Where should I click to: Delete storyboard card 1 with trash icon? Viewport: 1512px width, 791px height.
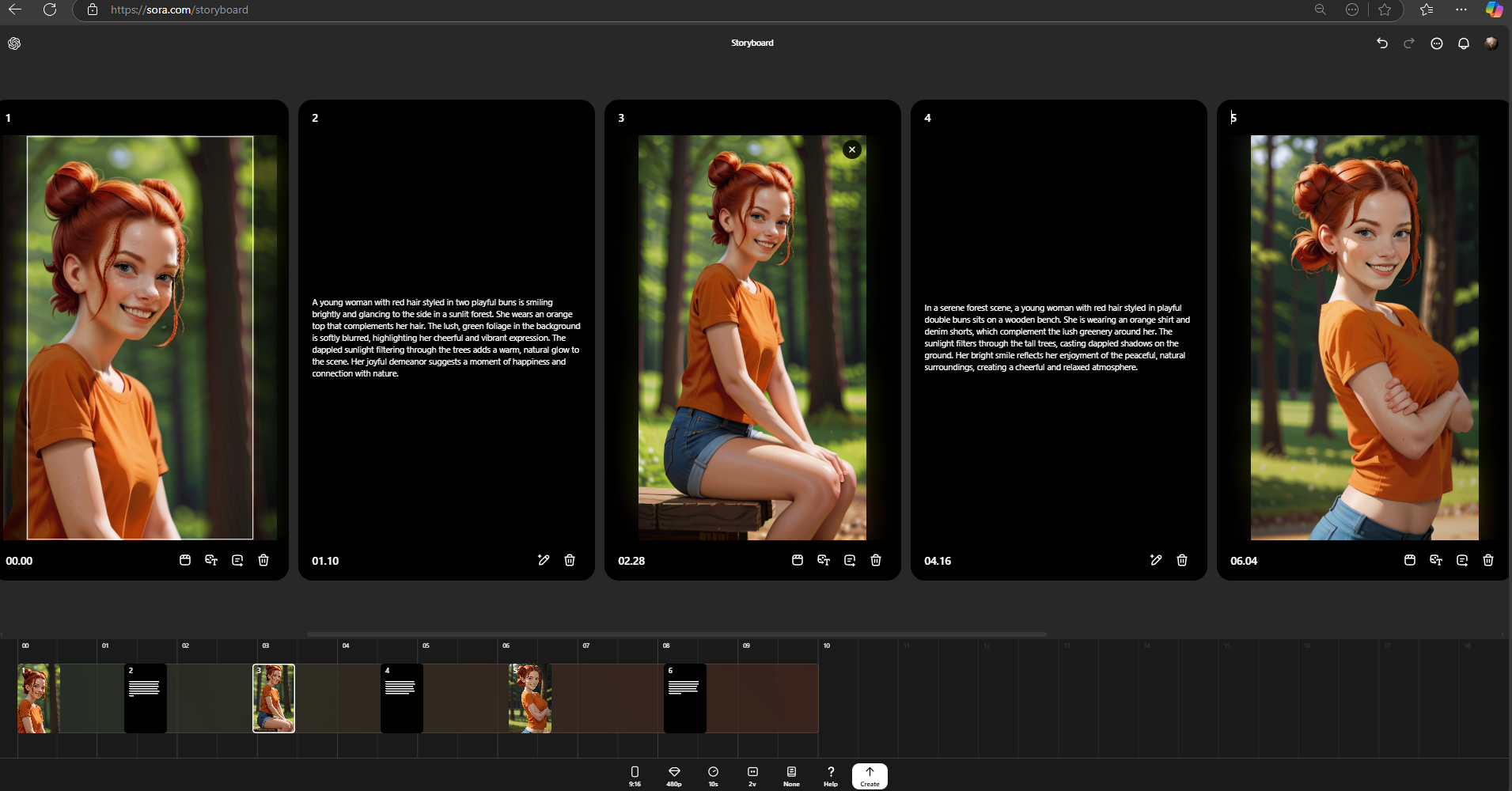[x=263, y=560]
